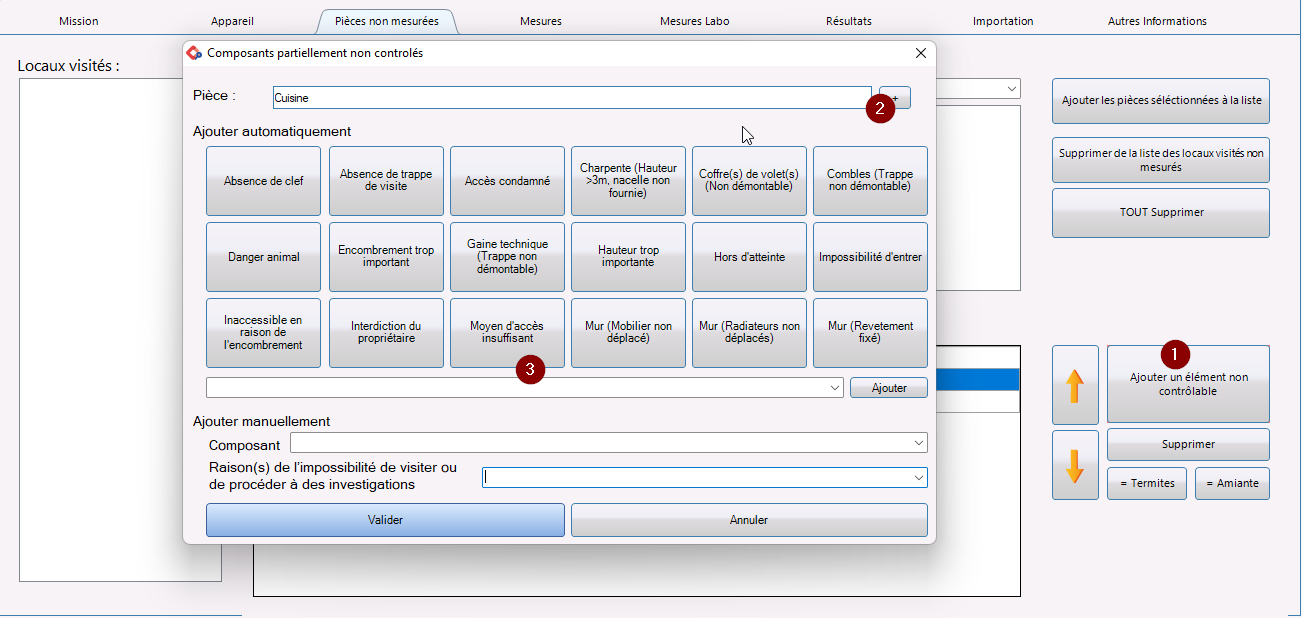
Task: Select the Absence de clef reason
Action: pos(263,181)
